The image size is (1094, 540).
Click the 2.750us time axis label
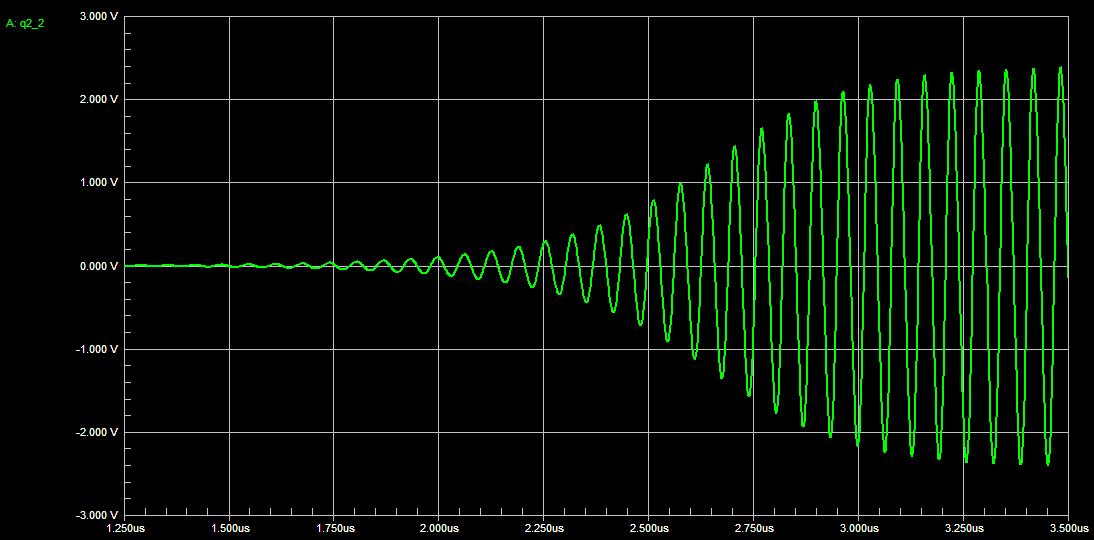(x=753, y=527)
